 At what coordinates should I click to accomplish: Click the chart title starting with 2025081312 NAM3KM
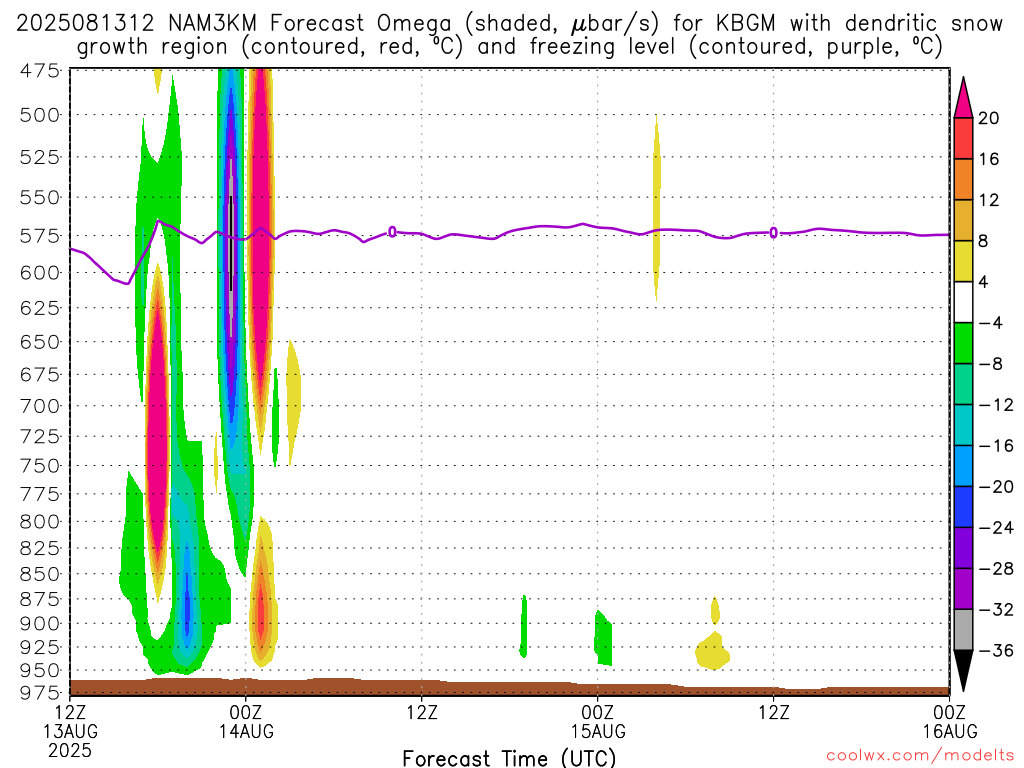click(509, 35)
